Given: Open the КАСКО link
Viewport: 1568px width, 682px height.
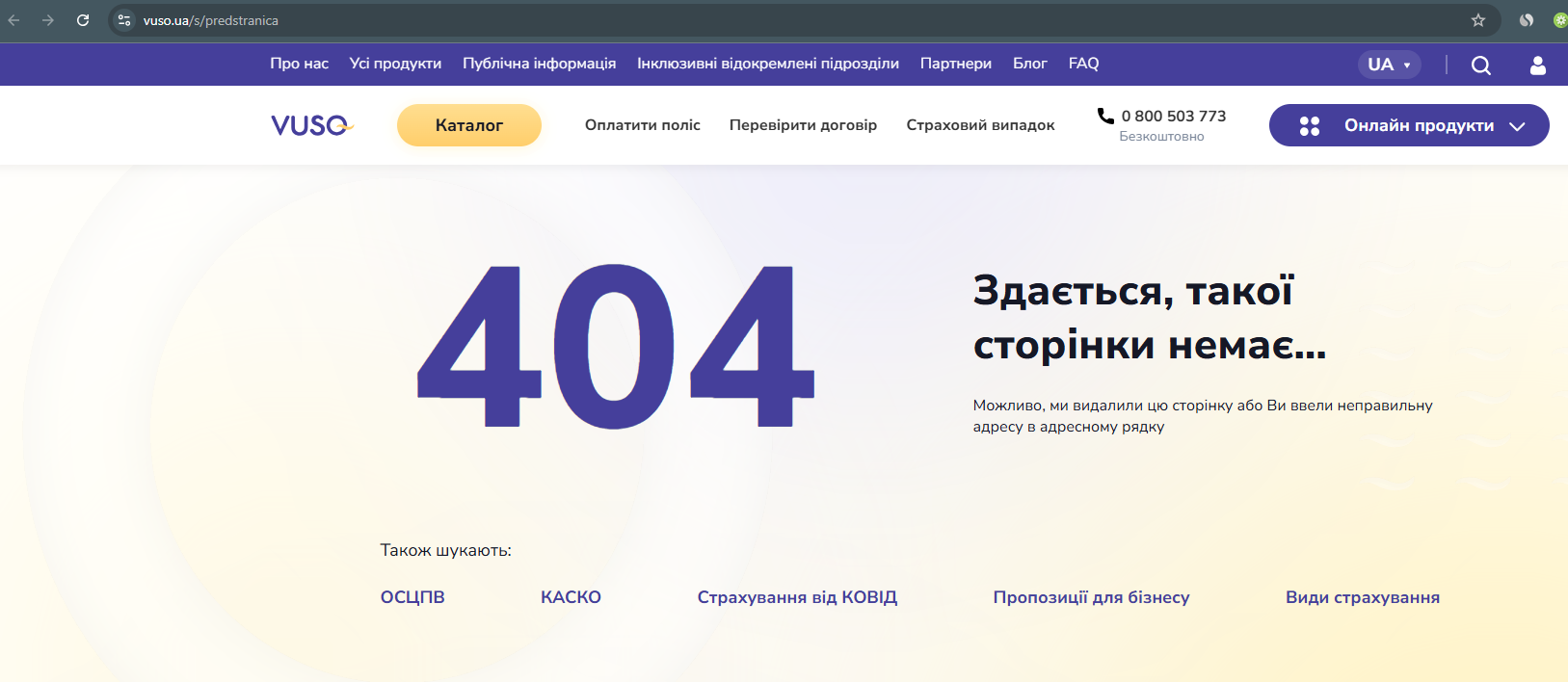Looking at the screenshot, I should [x=571, y=597].
